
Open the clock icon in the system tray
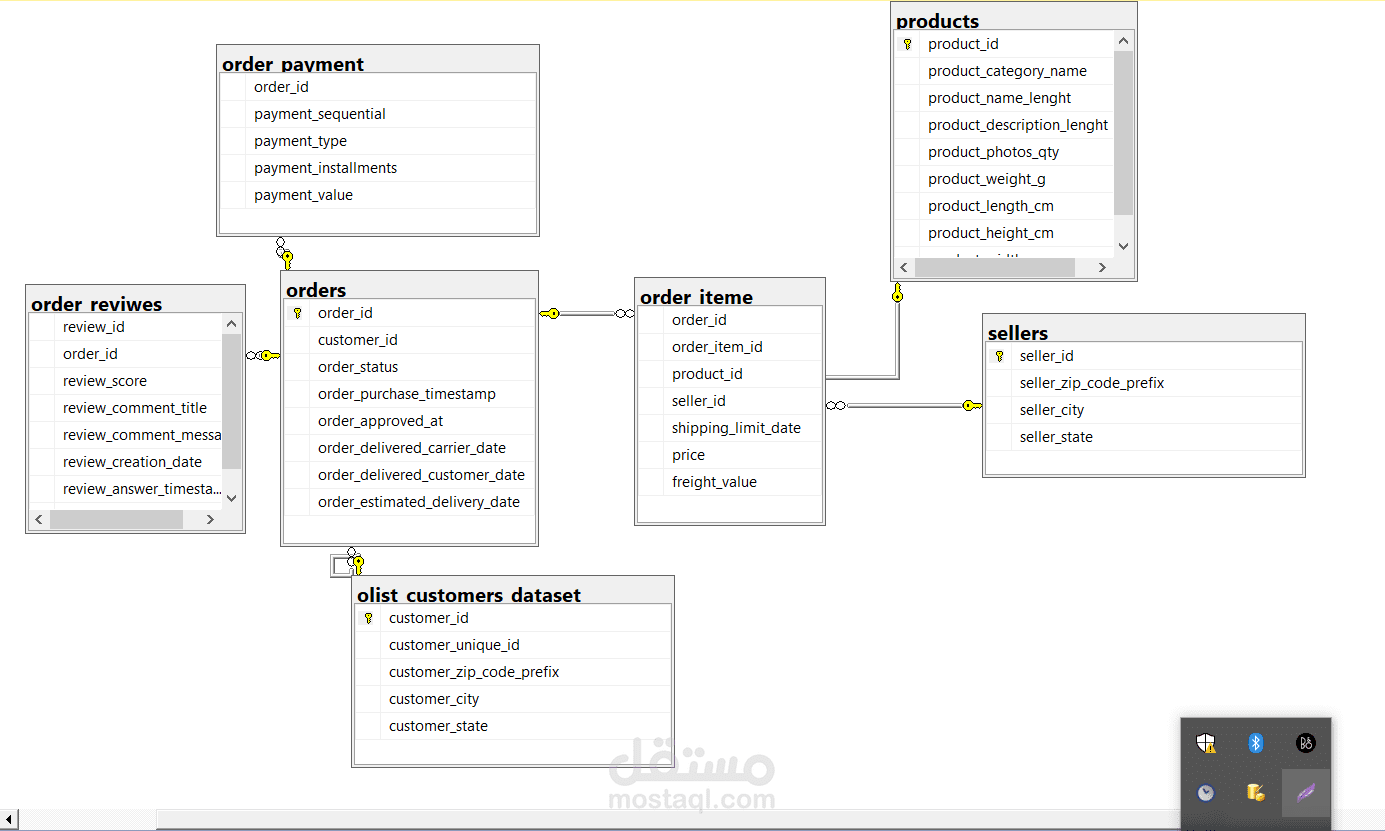click(x=1205, y=792)
